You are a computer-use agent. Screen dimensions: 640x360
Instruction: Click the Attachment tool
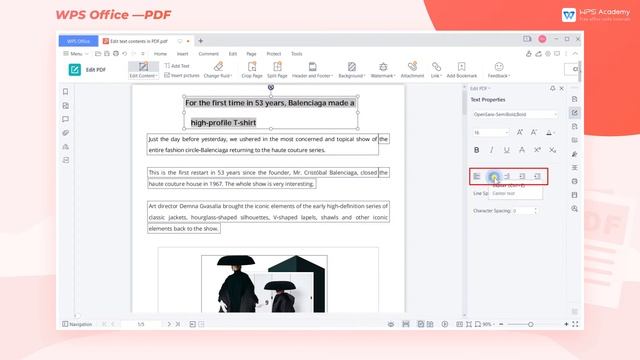(412, 70)
